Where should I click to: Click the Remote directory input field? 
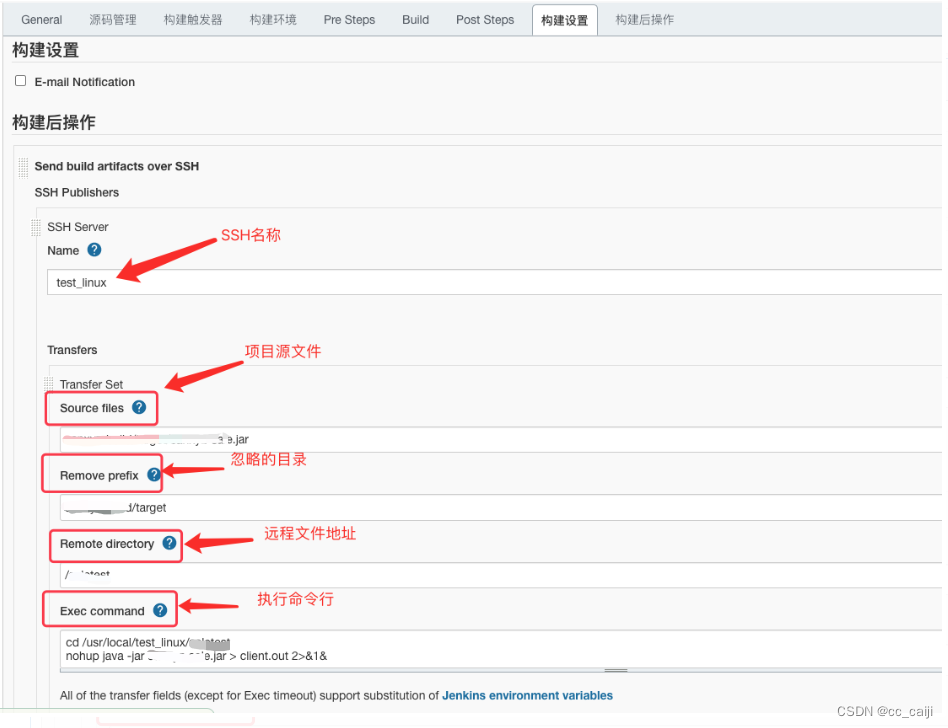pyautogui.click(x=501, y=574)
